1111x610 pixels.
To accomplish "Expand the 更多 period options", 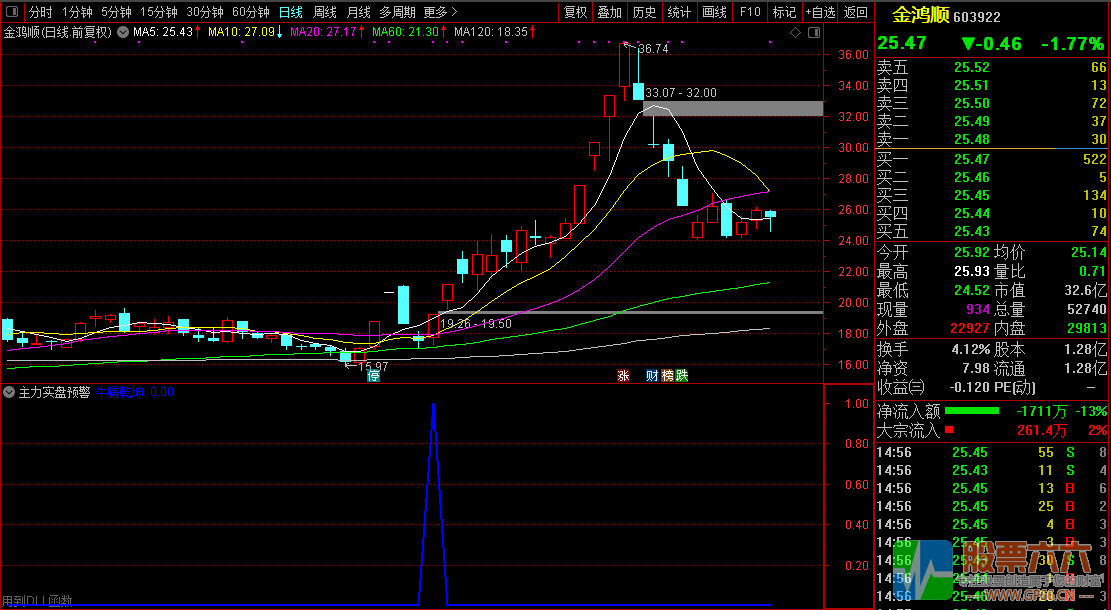I will pos(440,12).
